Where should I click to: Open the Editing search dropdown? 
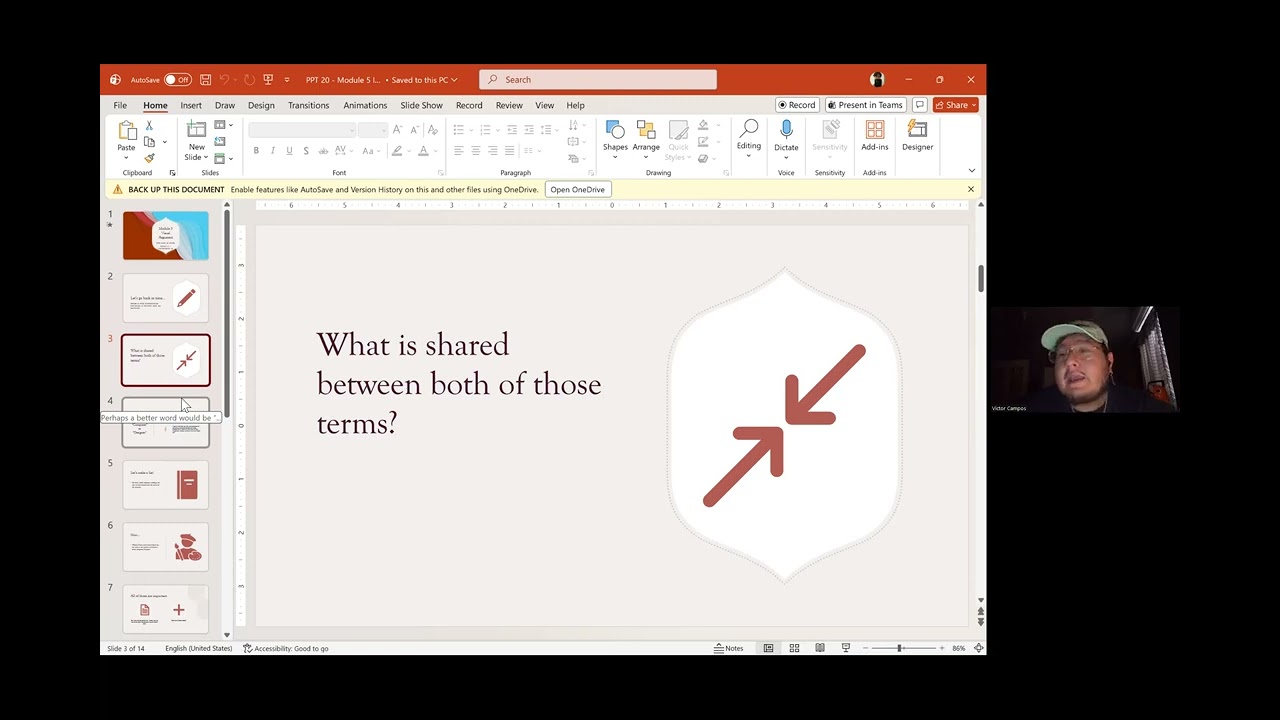coord(748,139)
